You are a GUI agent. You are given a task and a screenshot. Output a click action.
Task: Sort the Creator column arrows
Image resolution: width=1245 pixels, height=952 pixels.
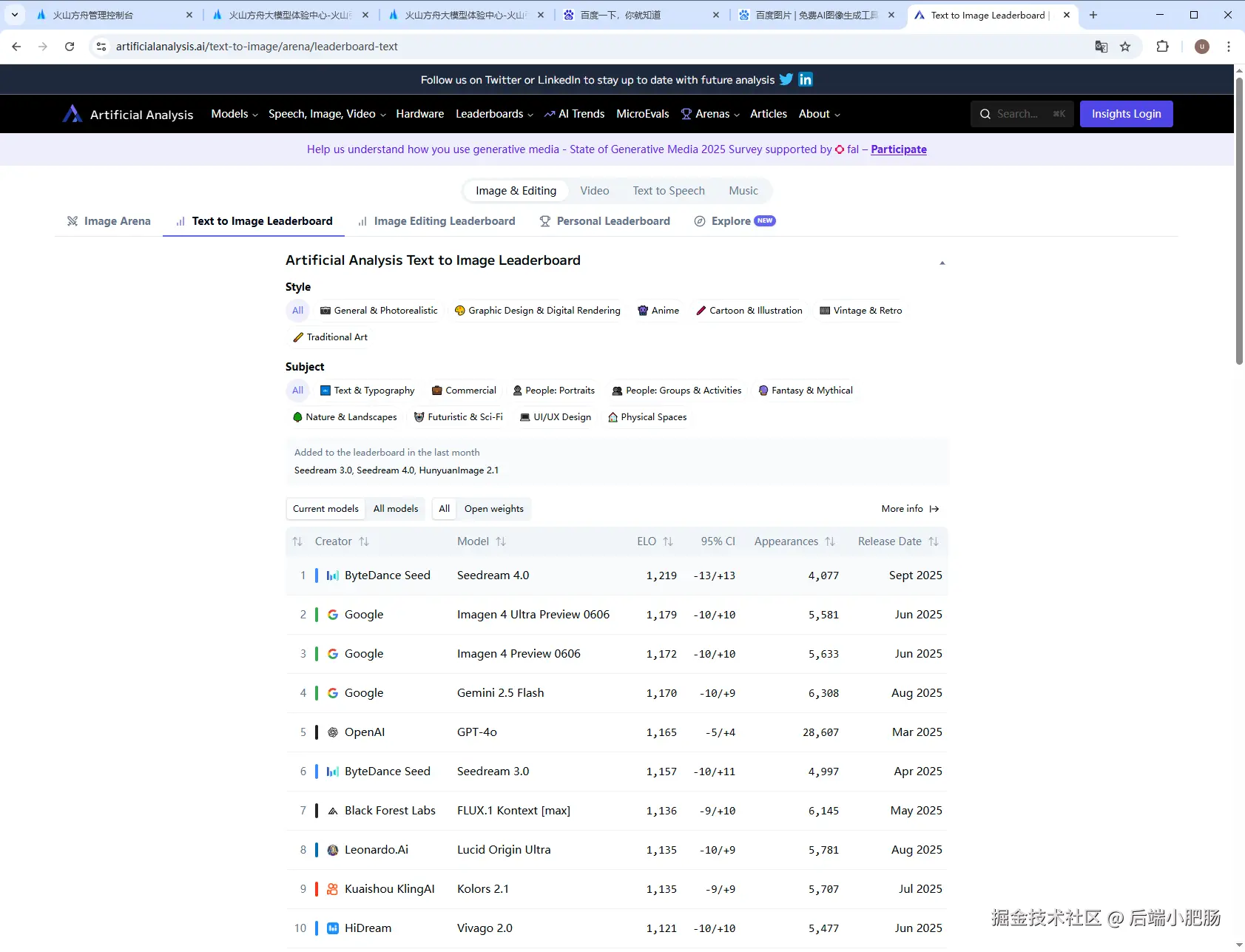click(364, 541)
